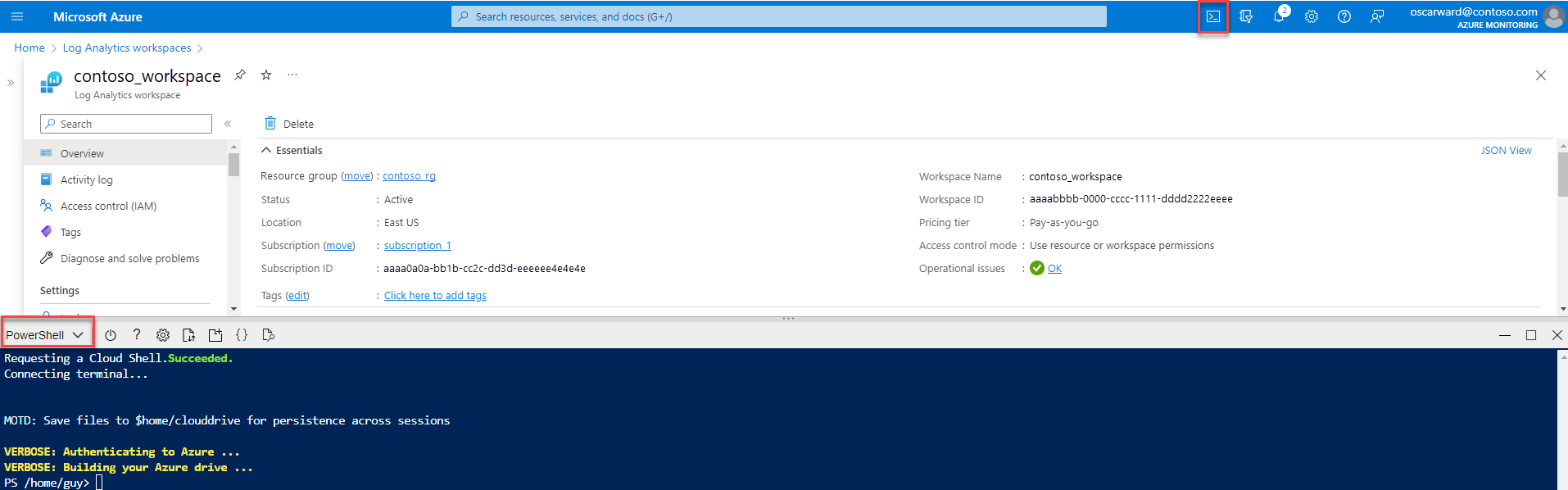The width and height of the screenshot is (1568, 490).
Task: Go to Log Analytics workspaces breadcrumb
Action: pyautogui.click(x=127, y=48)
